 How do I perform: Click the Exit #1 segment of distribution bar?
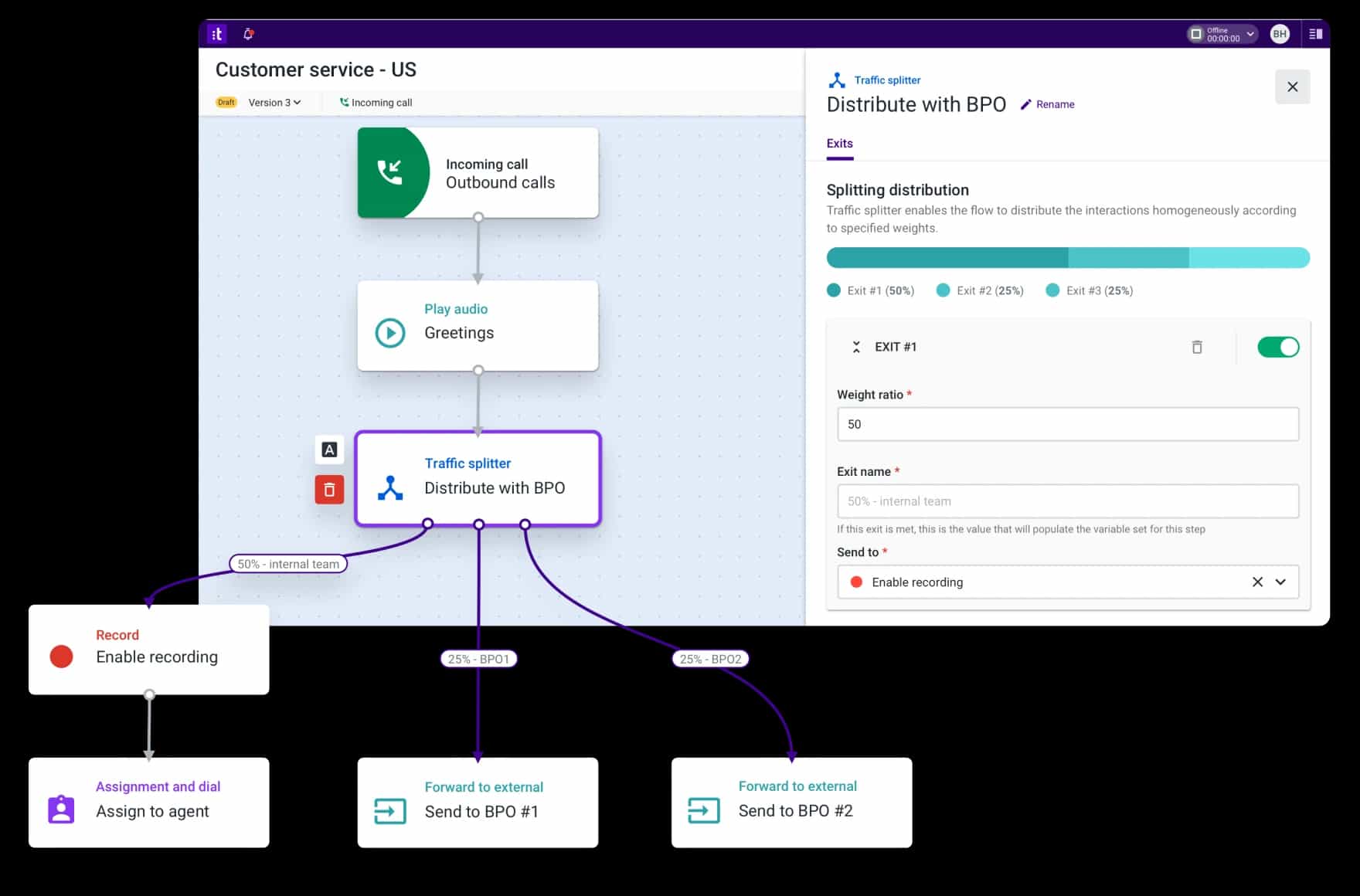947,258
